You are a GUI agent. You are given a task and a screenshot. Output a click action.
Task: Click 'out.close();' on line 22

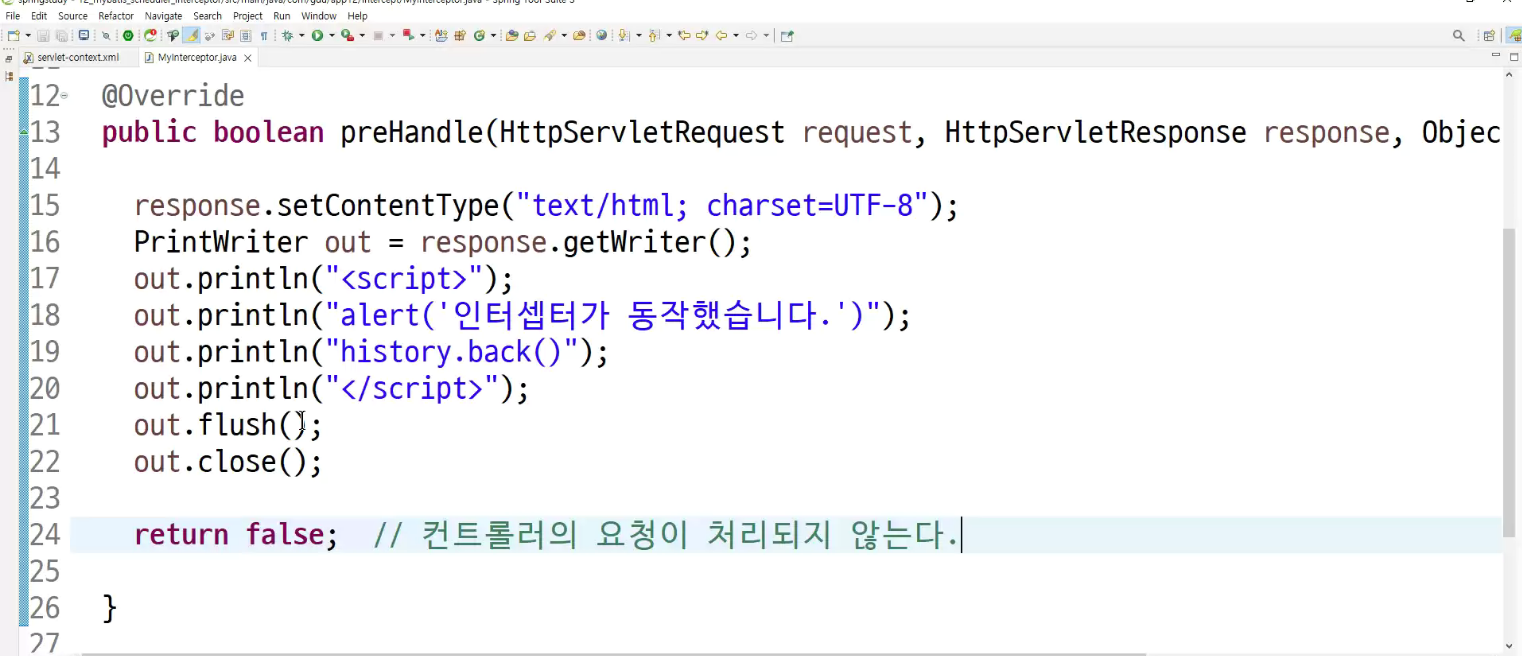(x=228, y=462)
